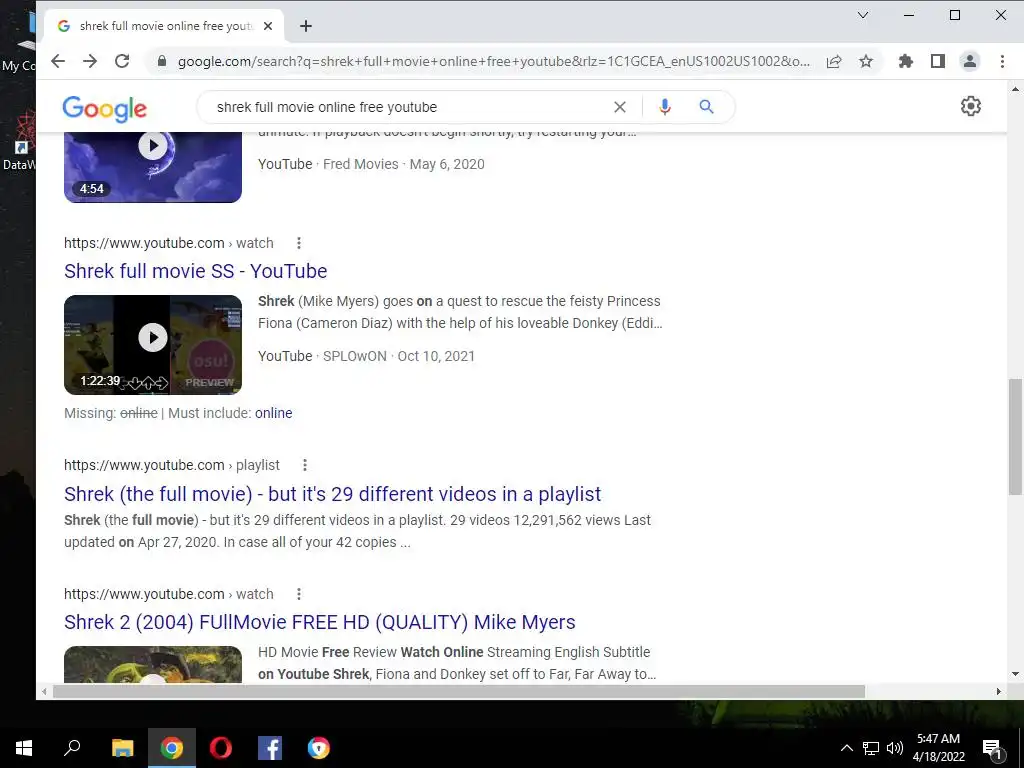The height and width of the screenshot is (768, 1024).
Task: Click the scroll down arrow
Action: click(1015, 674)
